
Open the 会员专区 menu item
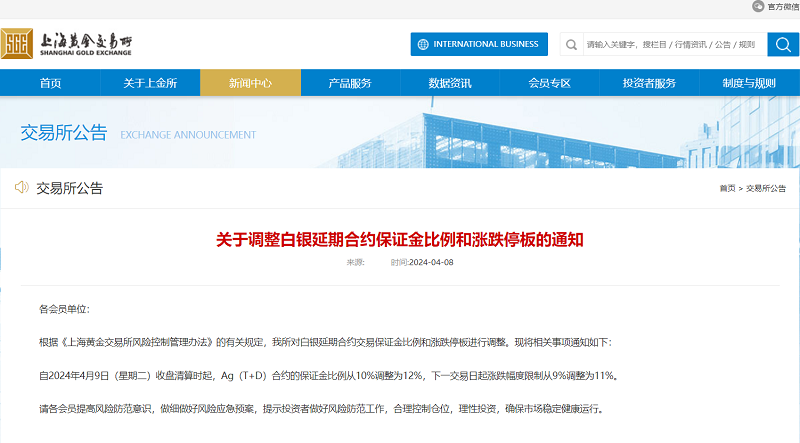(x=549, y=83)
